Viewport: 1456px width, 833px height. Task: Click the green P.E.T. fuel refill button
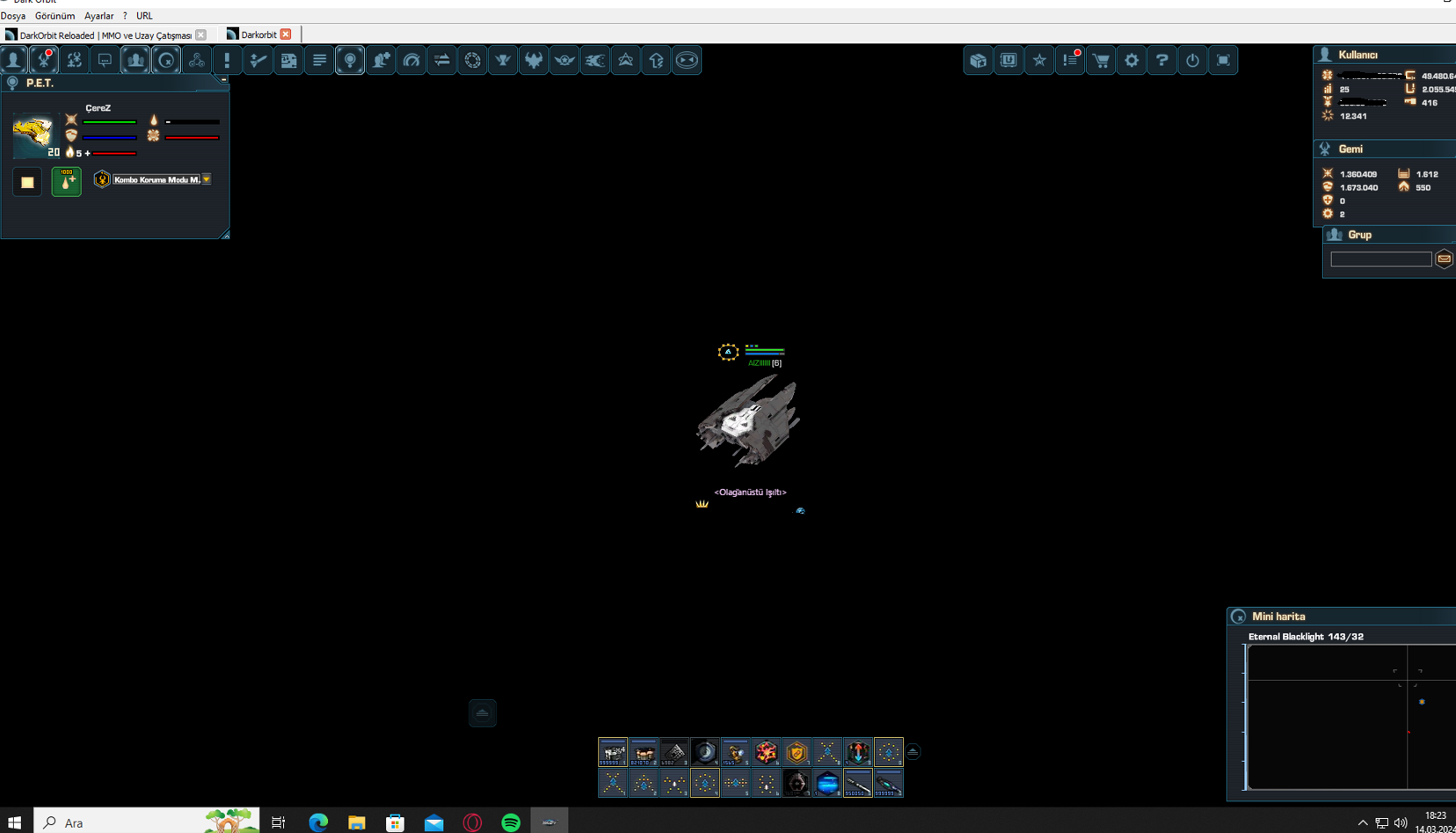pos(66,181)
